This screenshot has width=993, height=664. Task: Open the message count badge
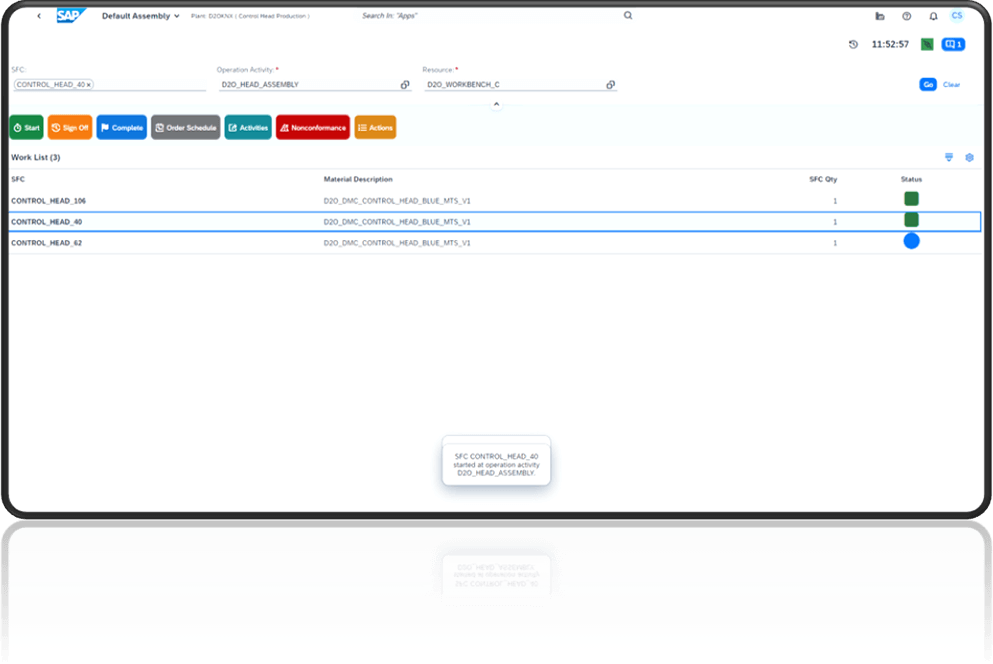(x=951, y=44)
